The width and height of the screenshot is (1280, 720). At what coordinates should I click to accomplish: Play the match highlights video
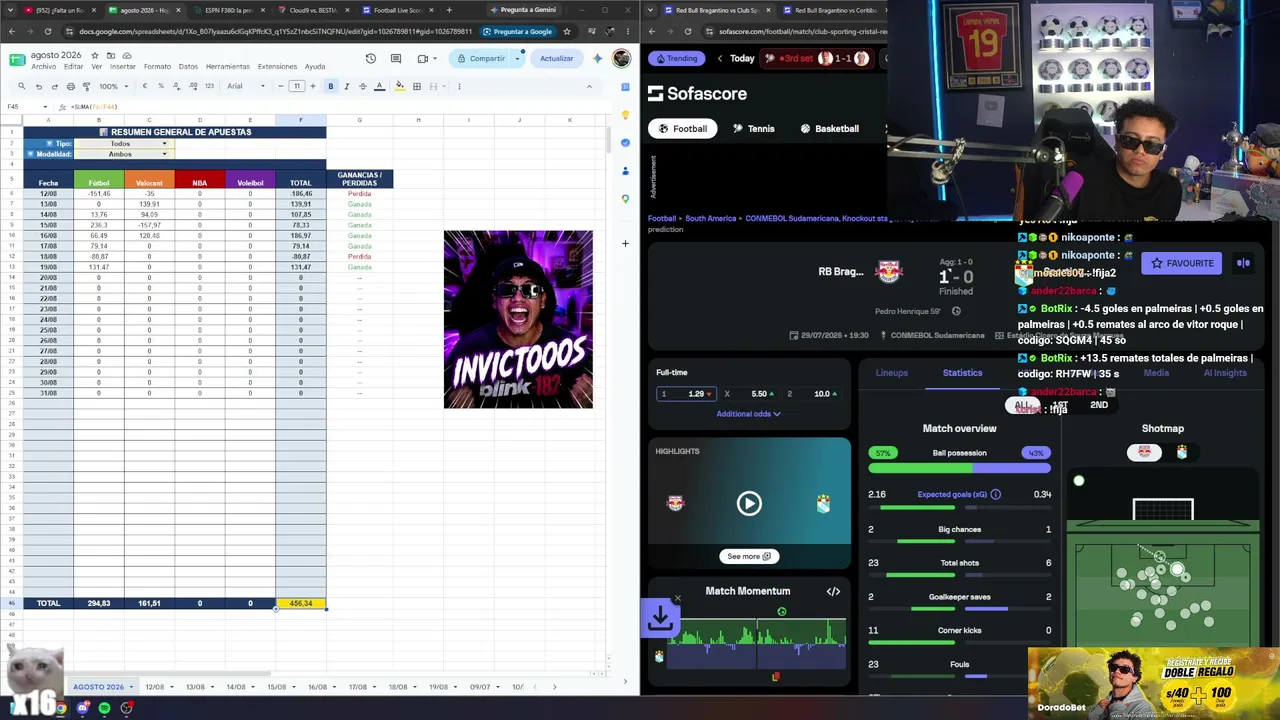point(749,503)
